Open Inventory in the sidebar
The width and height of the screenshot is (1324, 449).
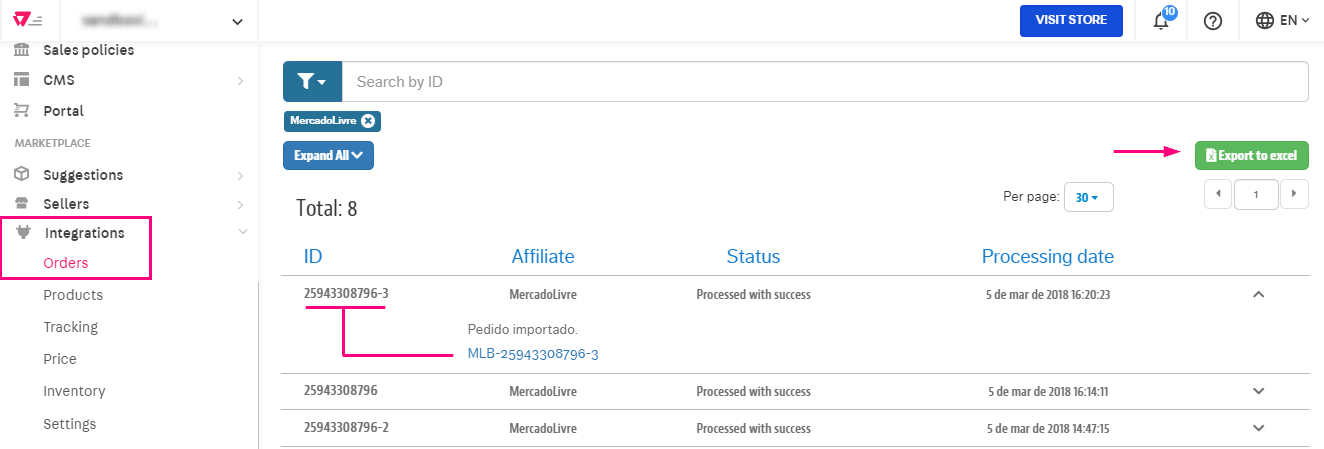74,391
